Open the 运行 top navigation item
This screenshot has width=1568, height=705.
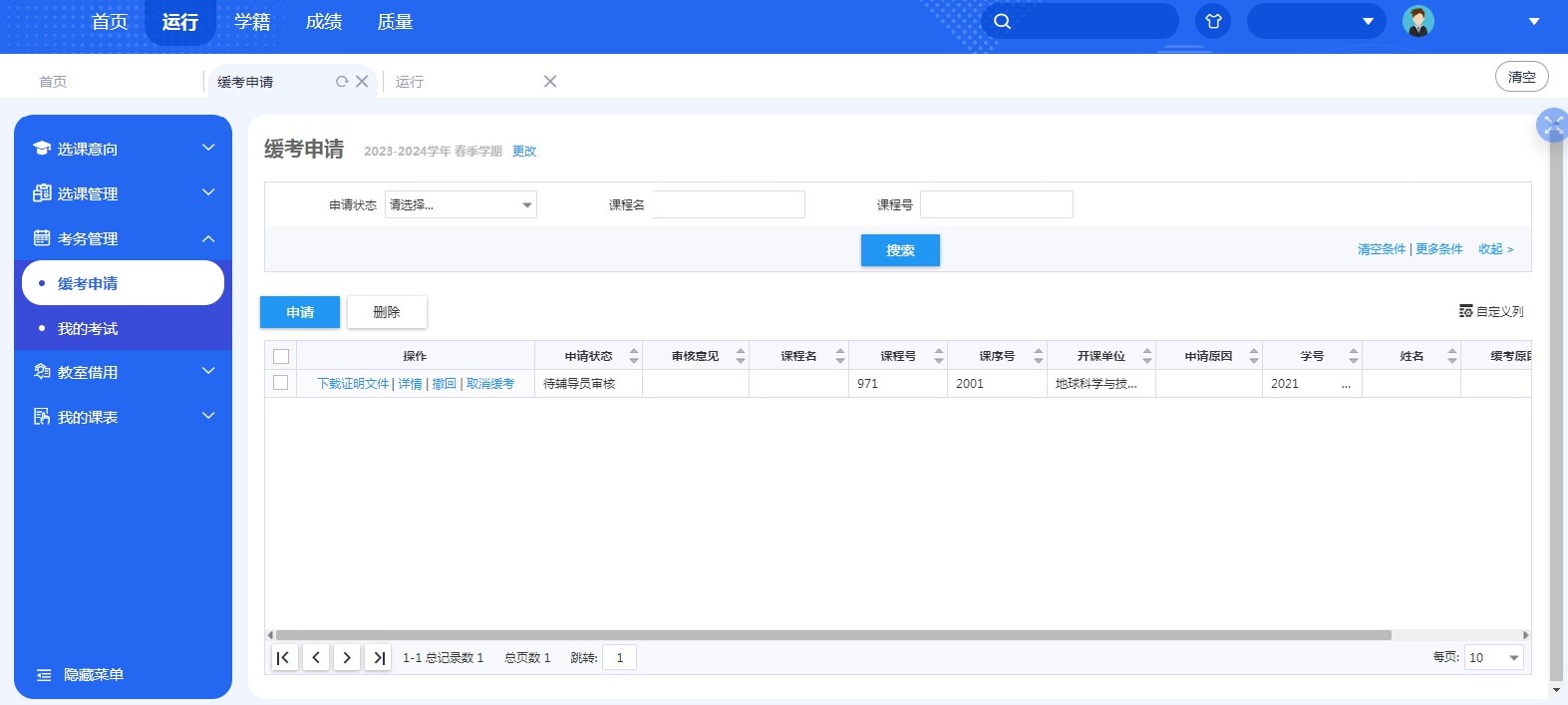180,22
